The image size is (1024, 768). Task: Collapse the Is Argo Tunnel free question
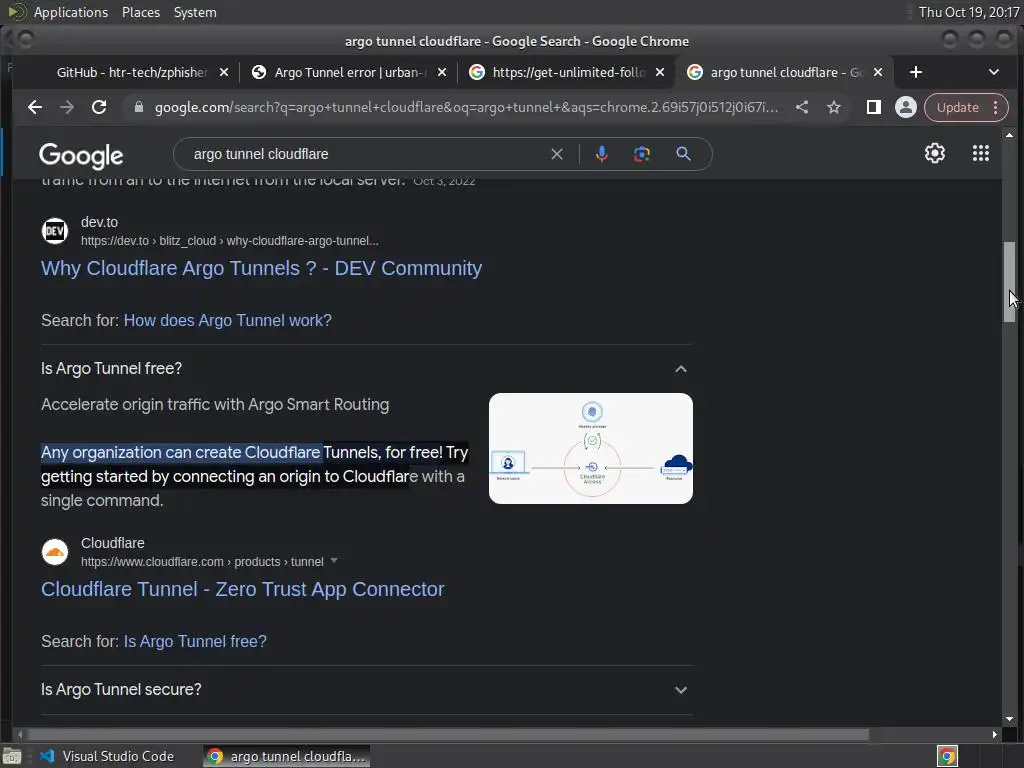tap(680, 369)
